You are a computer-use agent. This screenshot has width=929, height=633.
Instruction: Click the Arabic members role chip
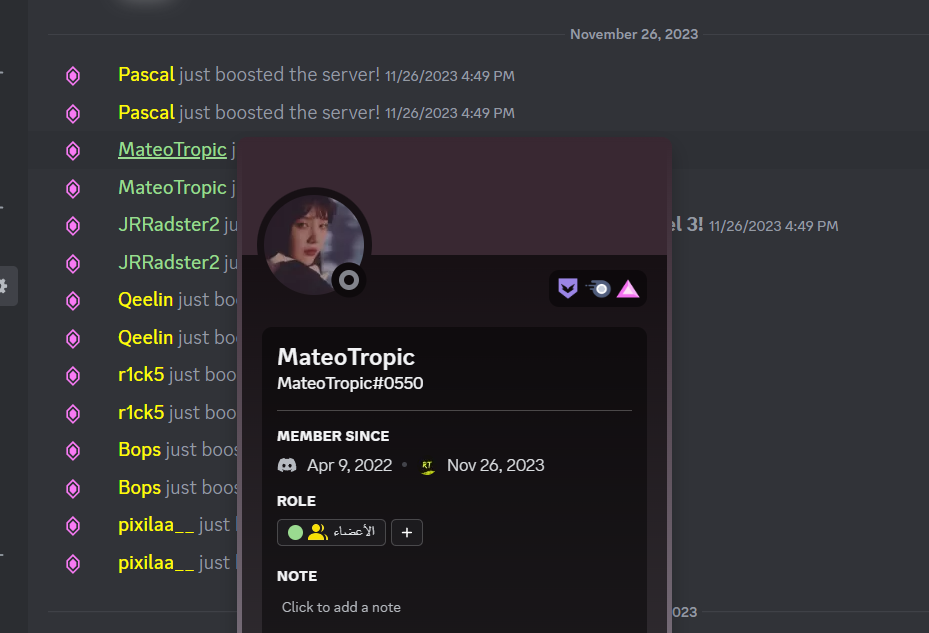pos(331,532)
